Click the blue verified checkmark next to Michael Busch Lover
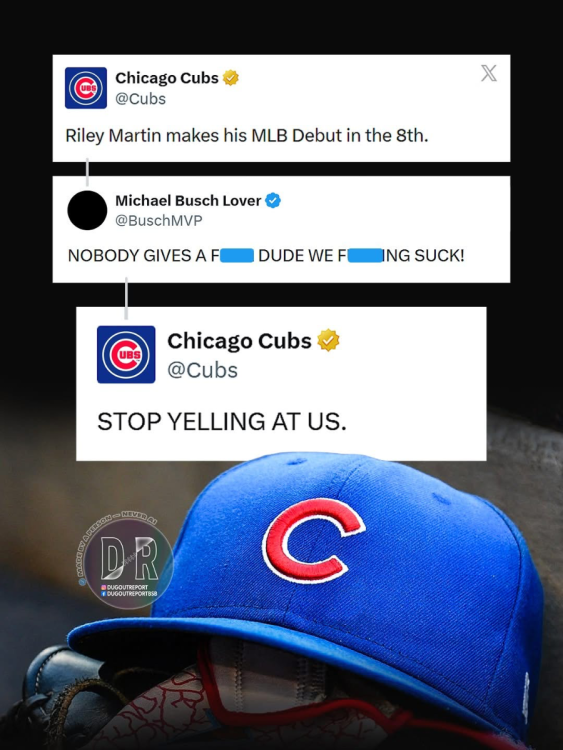 (273, 200)
